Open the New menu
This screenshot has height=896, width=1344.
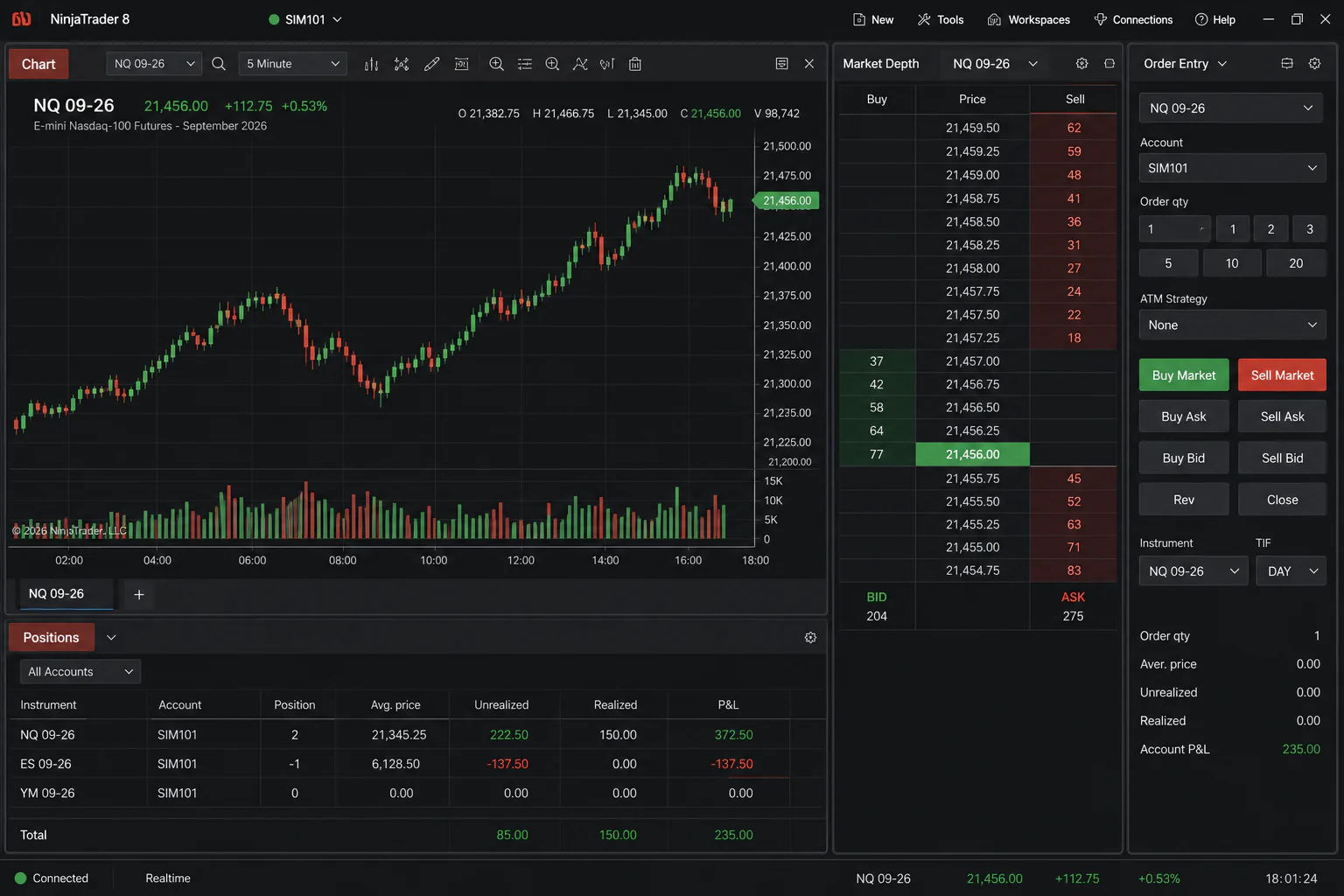(873, 19)
